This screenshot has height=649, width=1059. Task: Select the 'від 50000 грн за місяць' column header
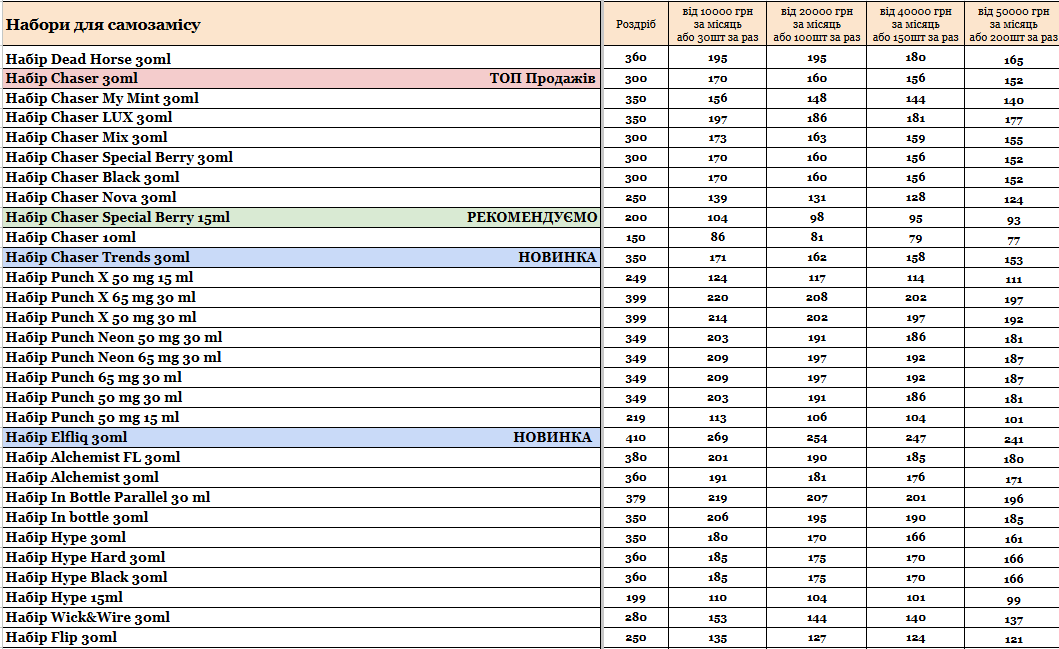(1013, 24)
